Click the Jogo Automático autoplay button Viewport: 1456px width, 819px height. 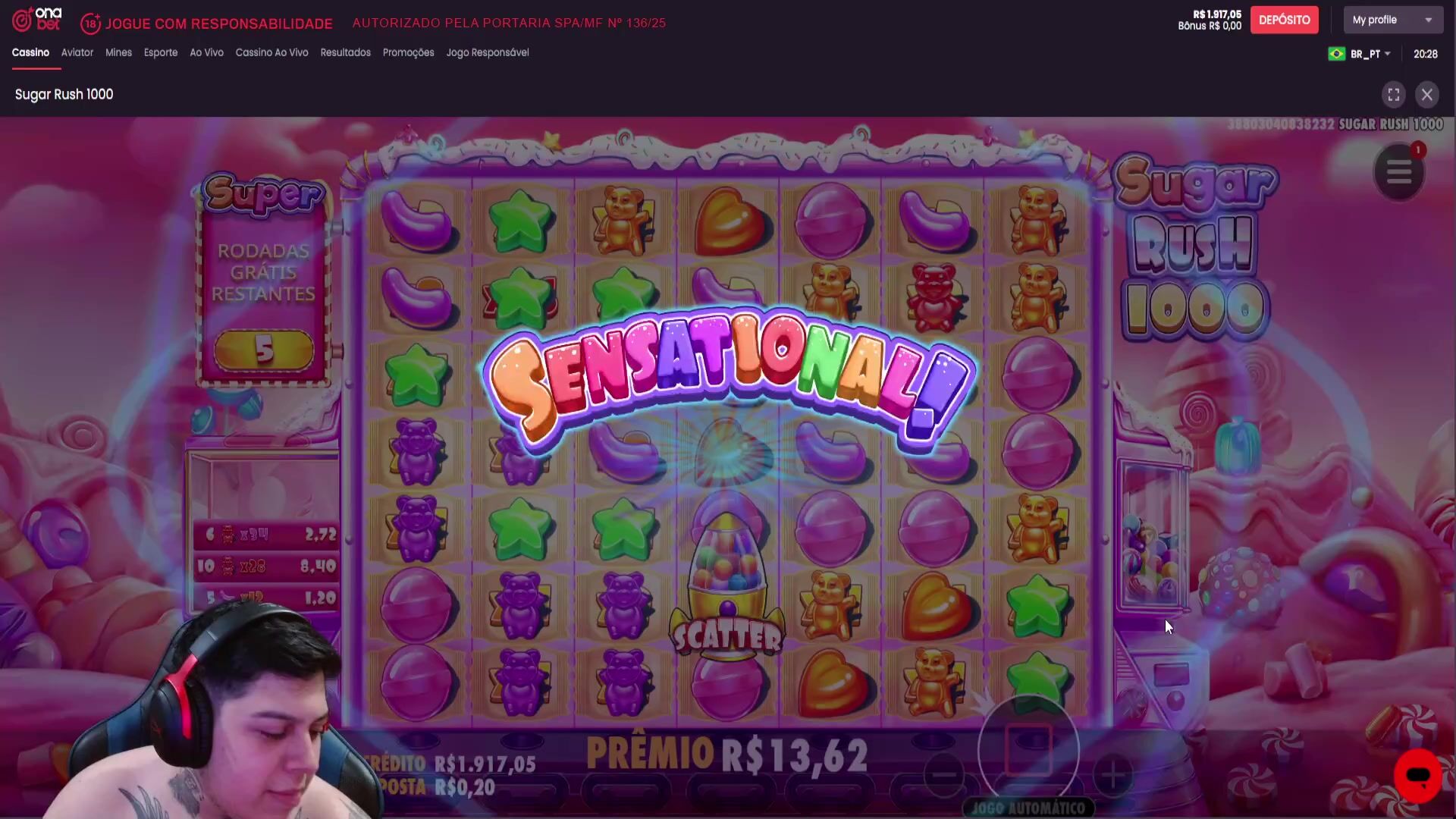[1028, 808]
